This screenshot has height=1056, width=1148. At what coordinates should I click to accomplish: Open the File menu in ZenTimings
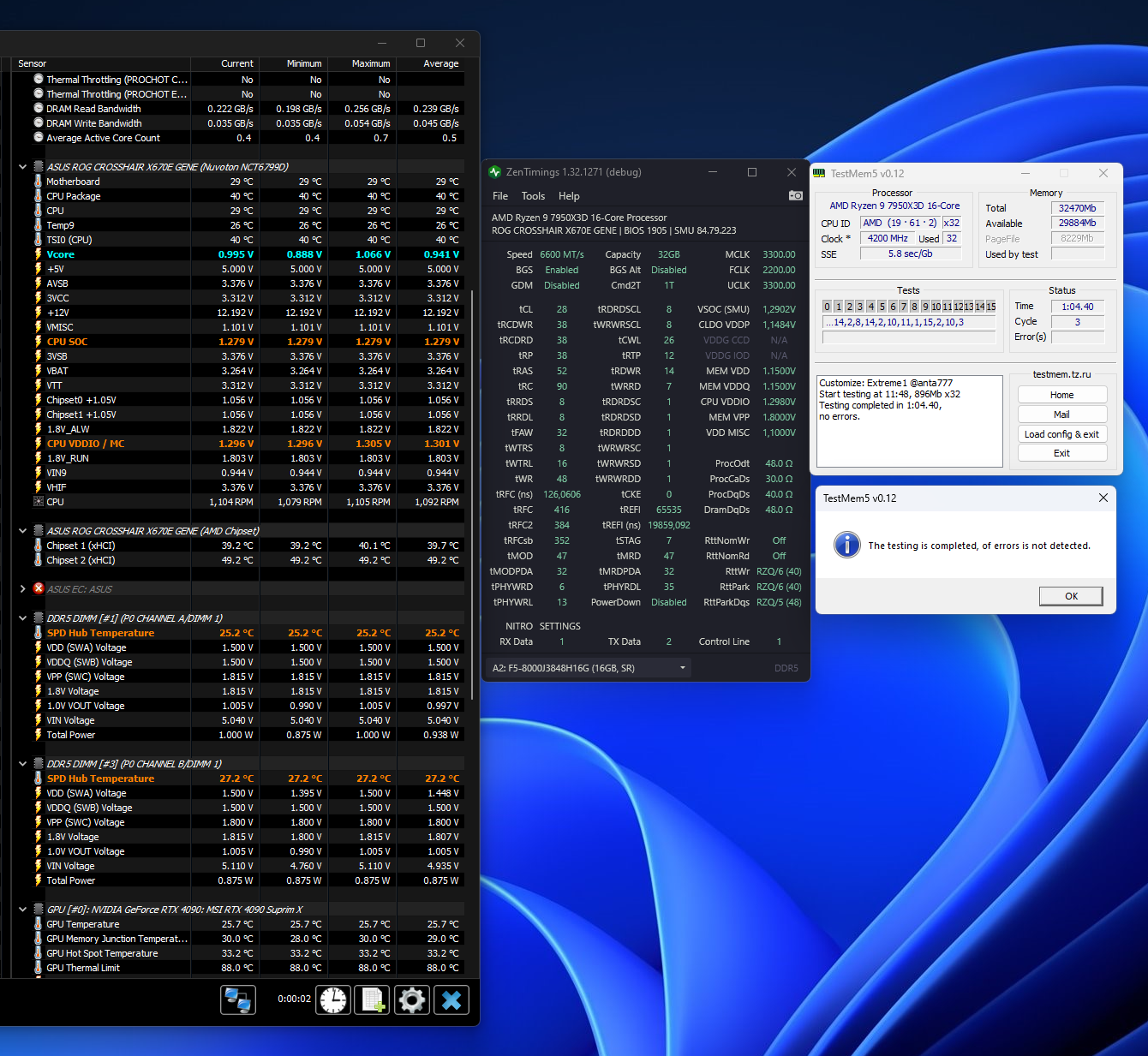tap(500, 196)
